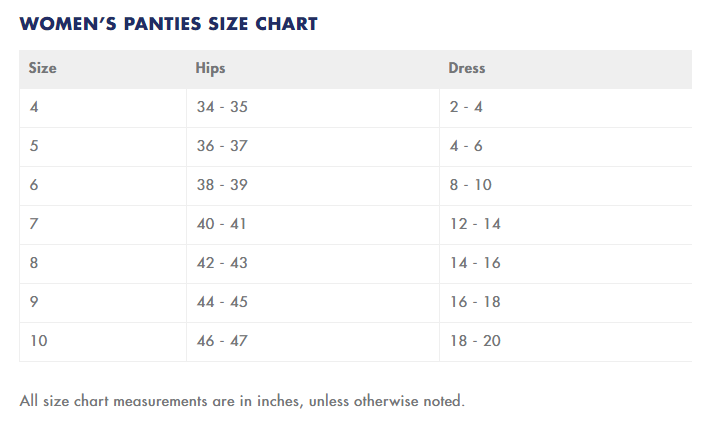Click dress size cell 8 - 10

(x=470, y=185)
